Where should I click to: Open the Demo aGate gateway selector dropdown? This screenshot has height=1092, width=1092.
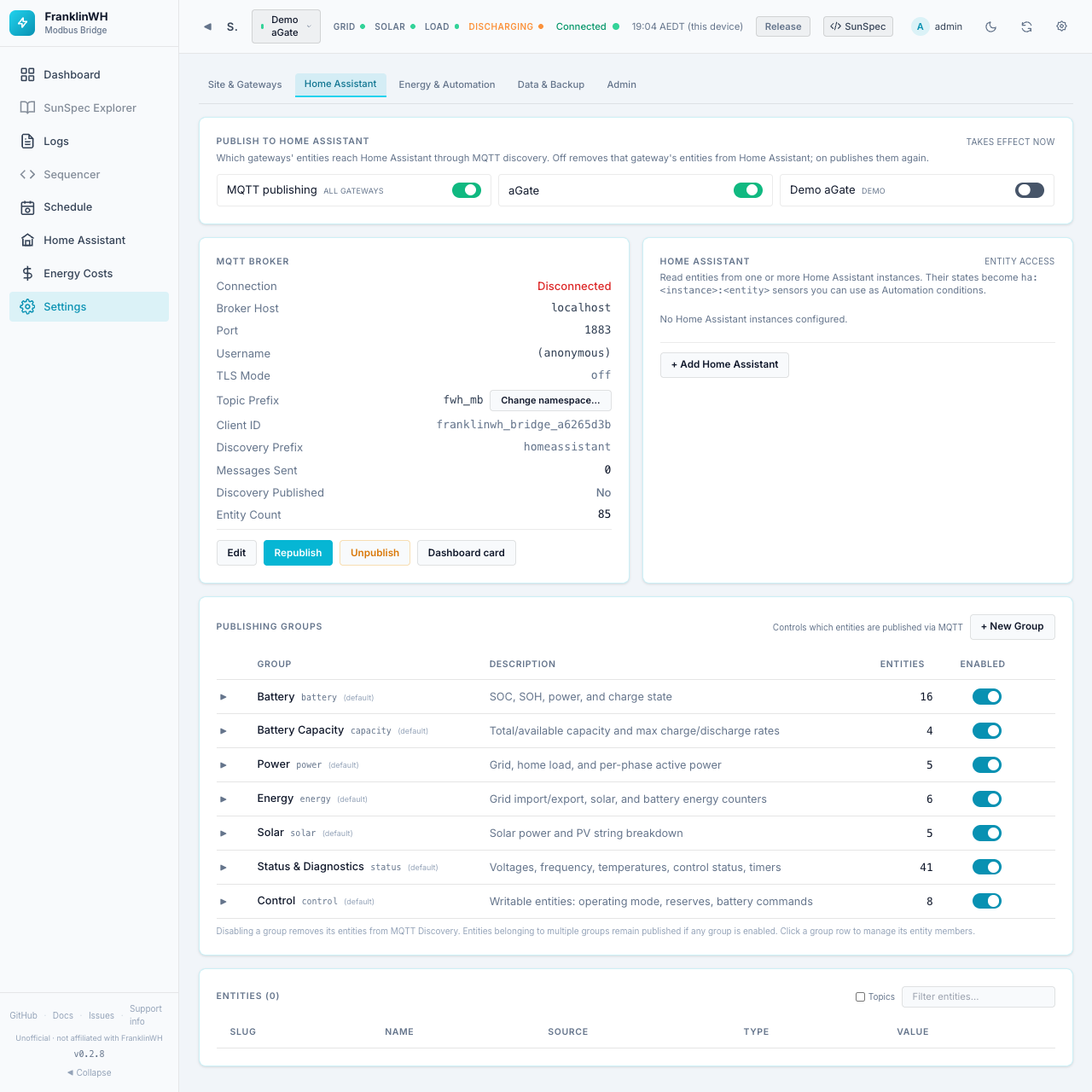coord(287,26)
